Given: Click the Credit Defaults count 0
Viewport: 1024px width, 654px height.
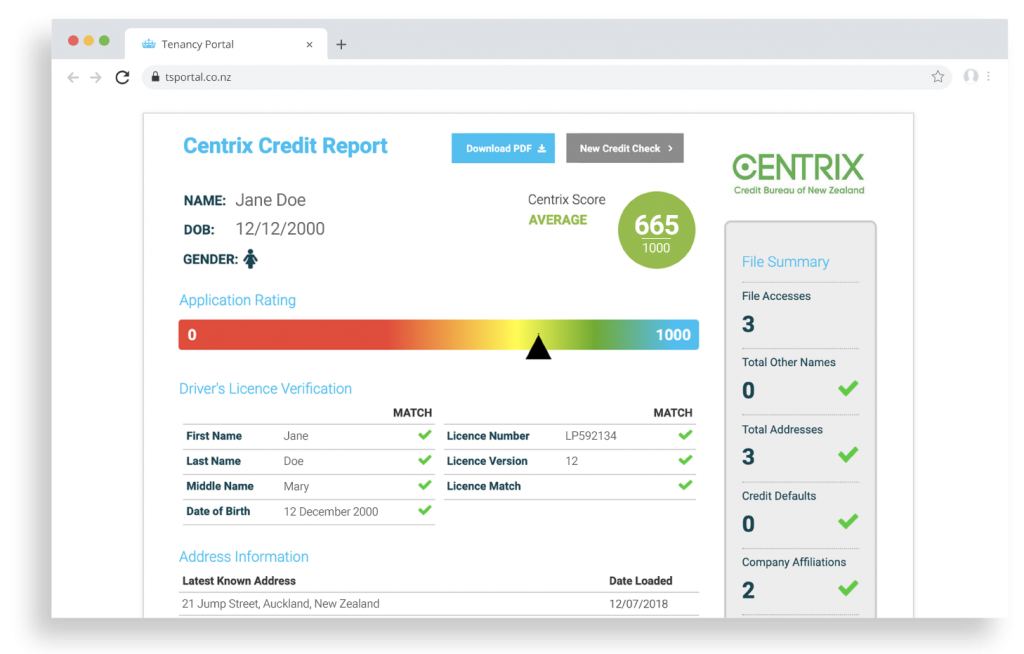Looking at the screenshot, I should click(x=748, y=524).
